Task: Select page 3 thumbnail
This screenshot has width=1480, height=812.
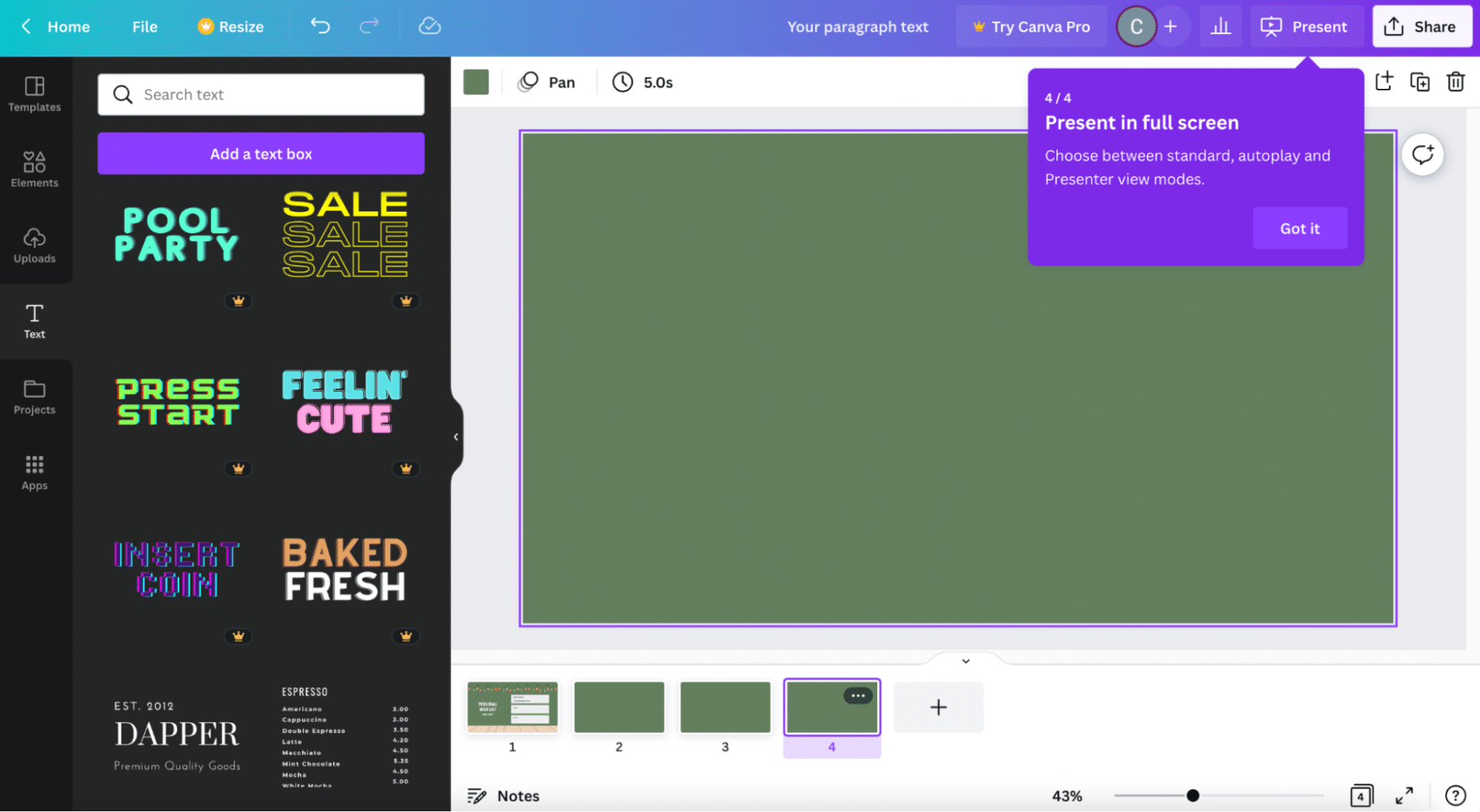Action: [725, 707]
